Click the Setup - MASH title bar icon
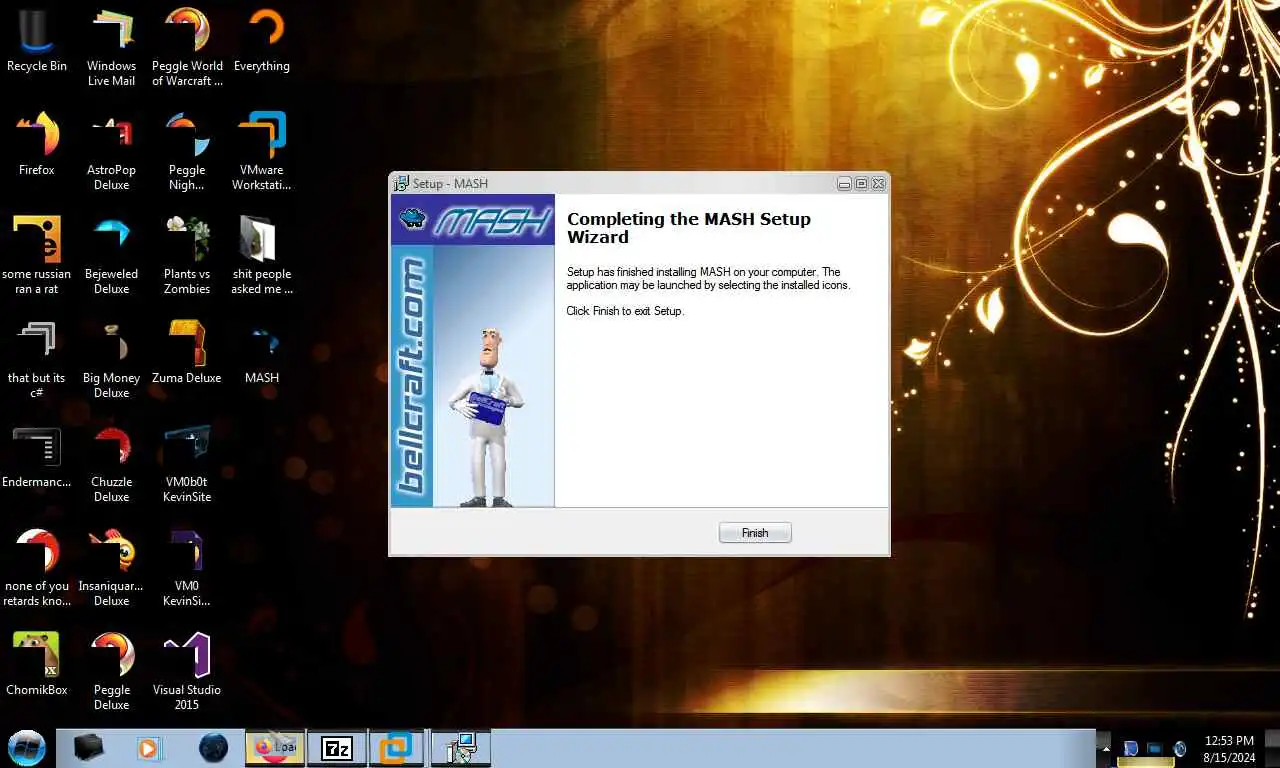Screen dimensions: 1280x768 tap(401, 183)
